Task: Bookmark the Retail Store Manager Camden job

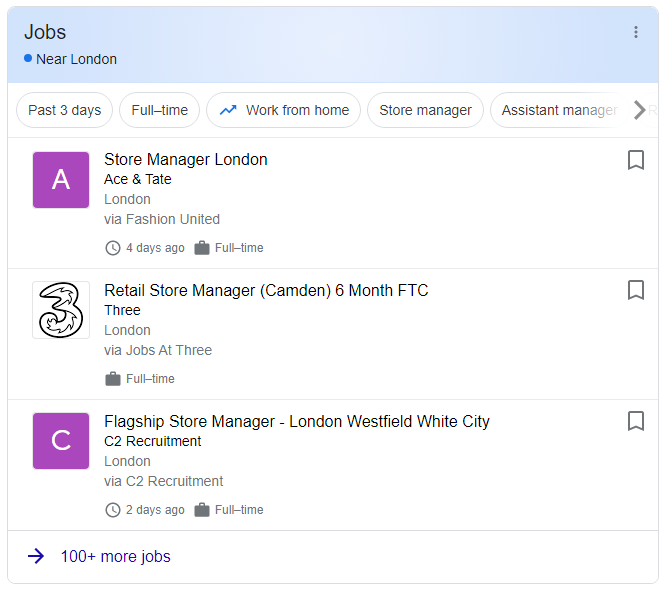Action: [x=635, y=290]
